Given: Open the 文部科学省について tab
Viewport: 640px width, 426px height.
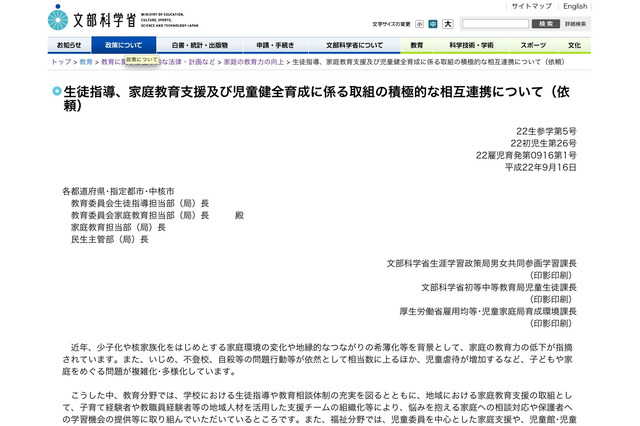Looking at the screenshot, I should [354, 45].
